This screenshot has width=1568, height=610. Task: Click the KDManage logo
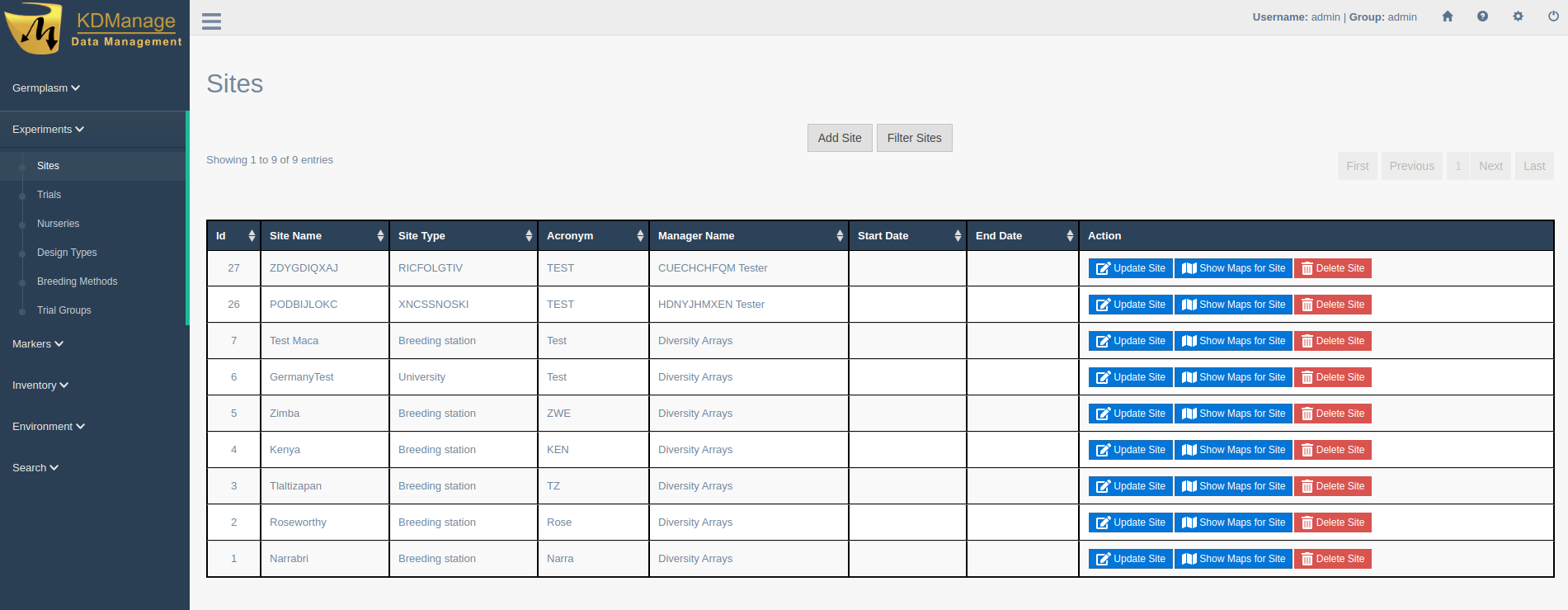(x=93, y=29)
